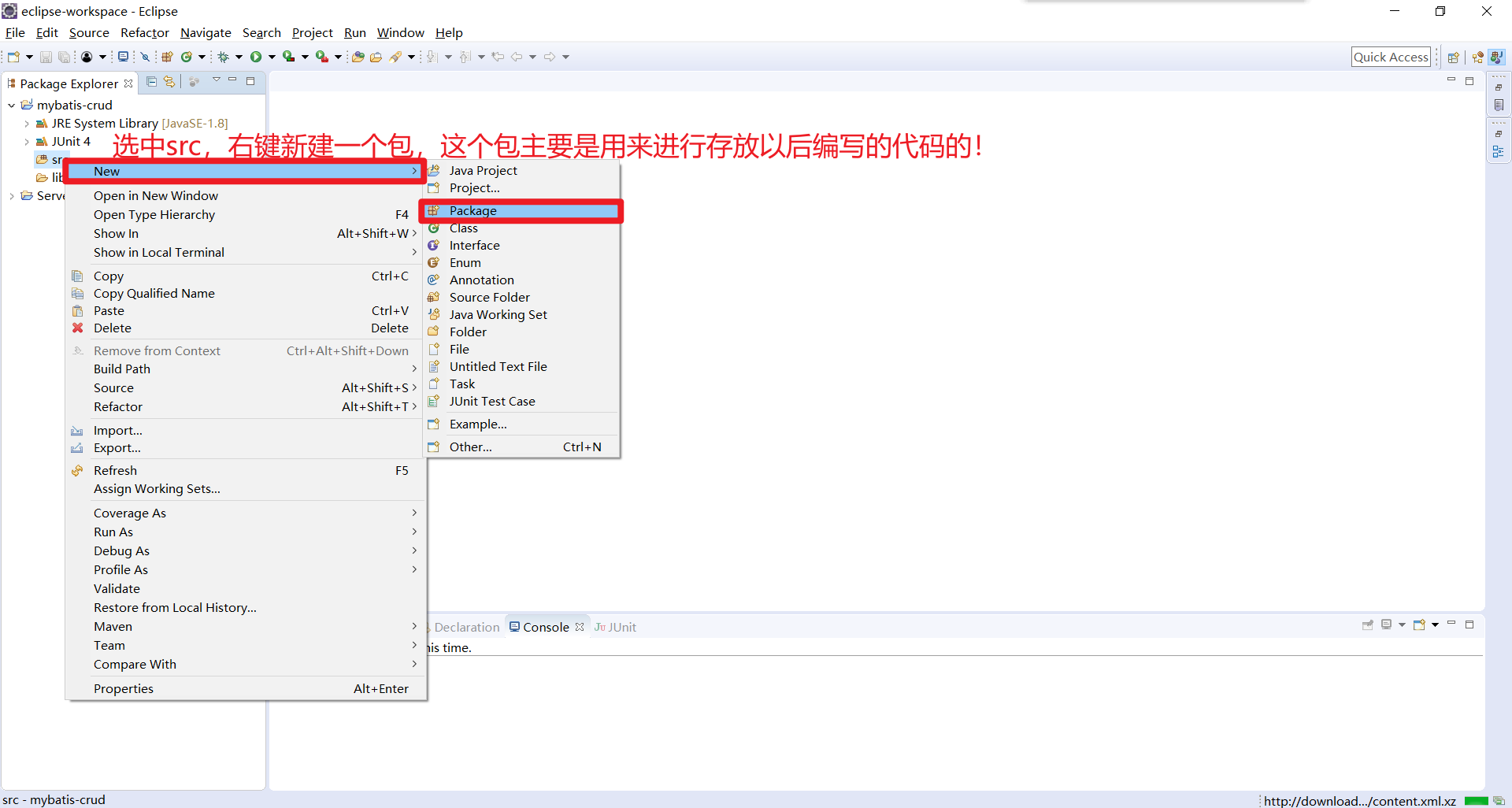Click the Open Type icon
Screen dimensions: 1512x808
(x=358, y=57)
